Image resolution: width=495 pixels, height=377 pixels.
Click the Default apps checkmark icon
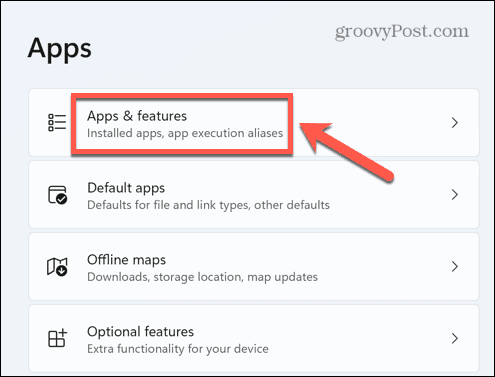point(57,195)
